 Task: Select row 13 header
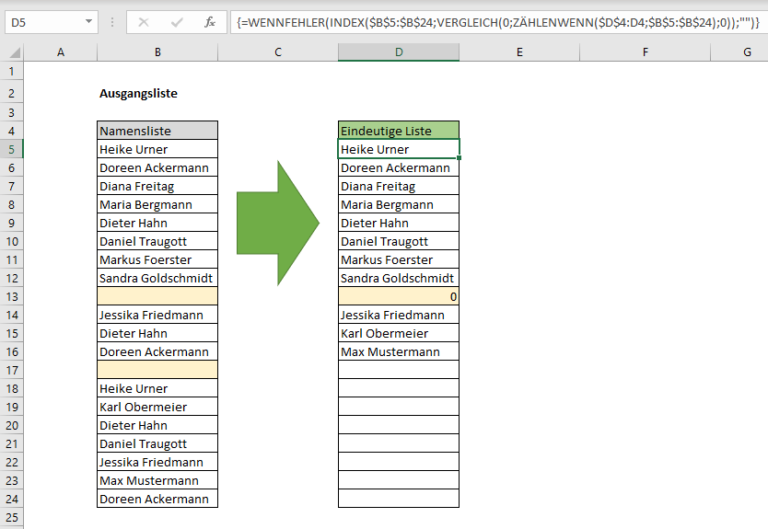pyautogui.click(x=12, y=297)
